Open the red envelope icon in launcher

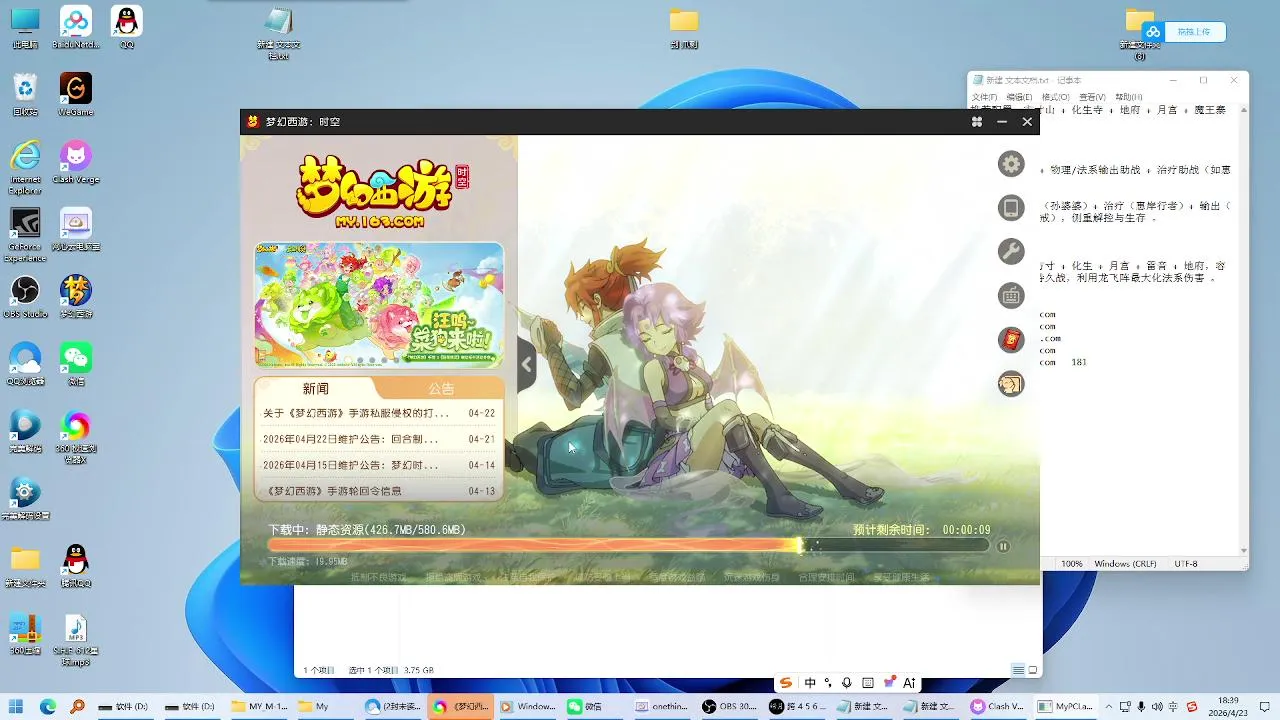(1011, 340)
